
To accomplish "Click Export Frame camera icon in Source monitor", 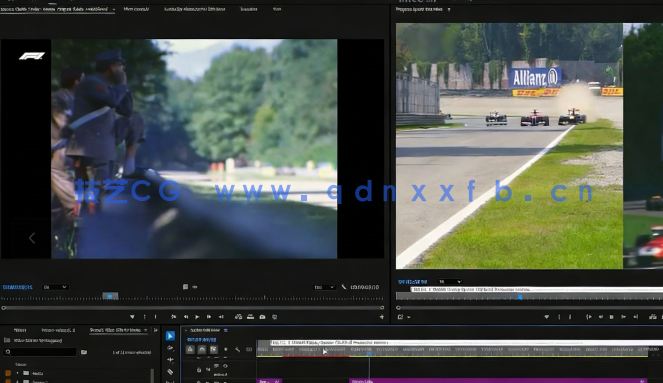I will tap(262, 317).
